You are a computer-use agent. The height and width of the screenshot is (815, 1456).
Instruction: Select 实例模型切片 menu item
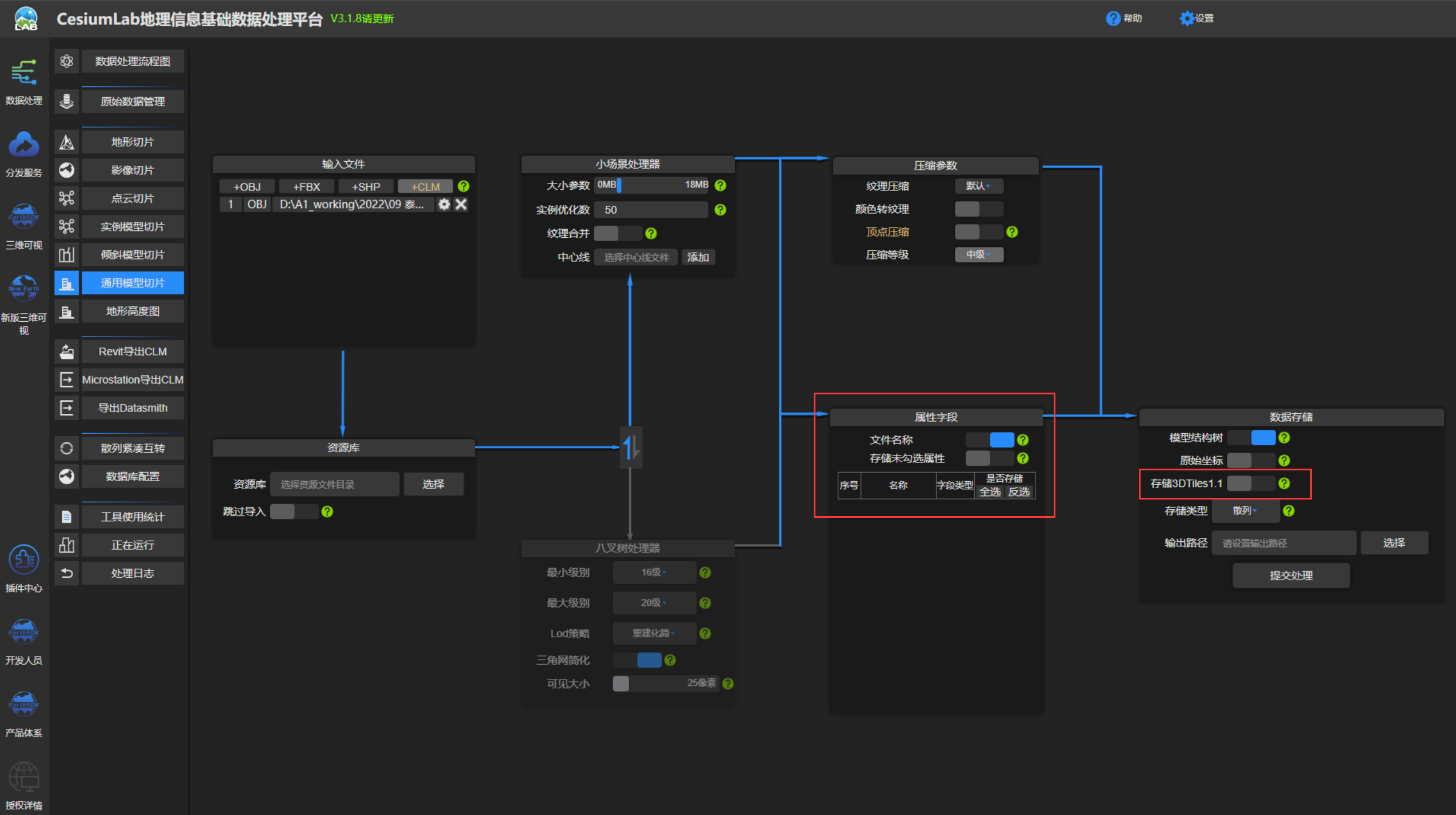pos(133,226)
